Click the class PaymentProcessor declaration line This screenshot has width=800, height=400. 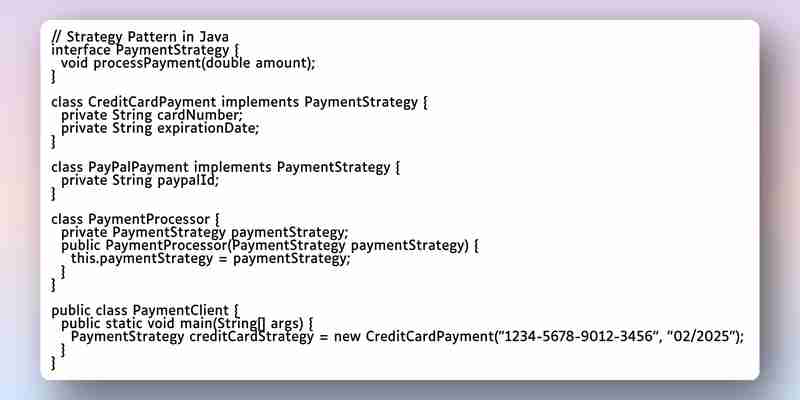136,219
